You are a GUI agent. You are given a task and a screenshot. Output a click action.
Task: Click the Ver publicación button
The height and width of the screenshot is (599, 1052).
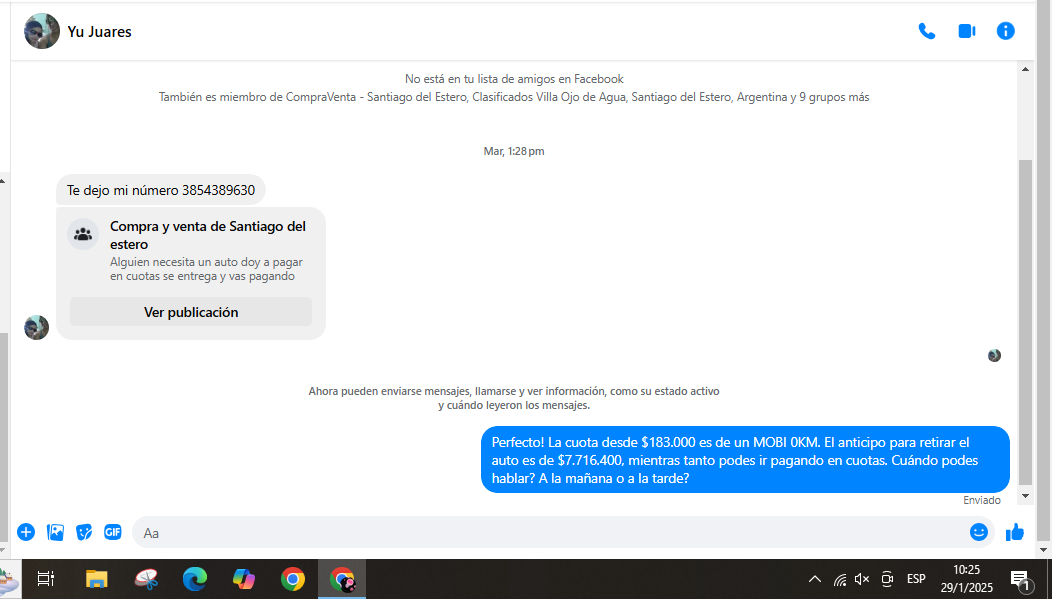[191, 312]
